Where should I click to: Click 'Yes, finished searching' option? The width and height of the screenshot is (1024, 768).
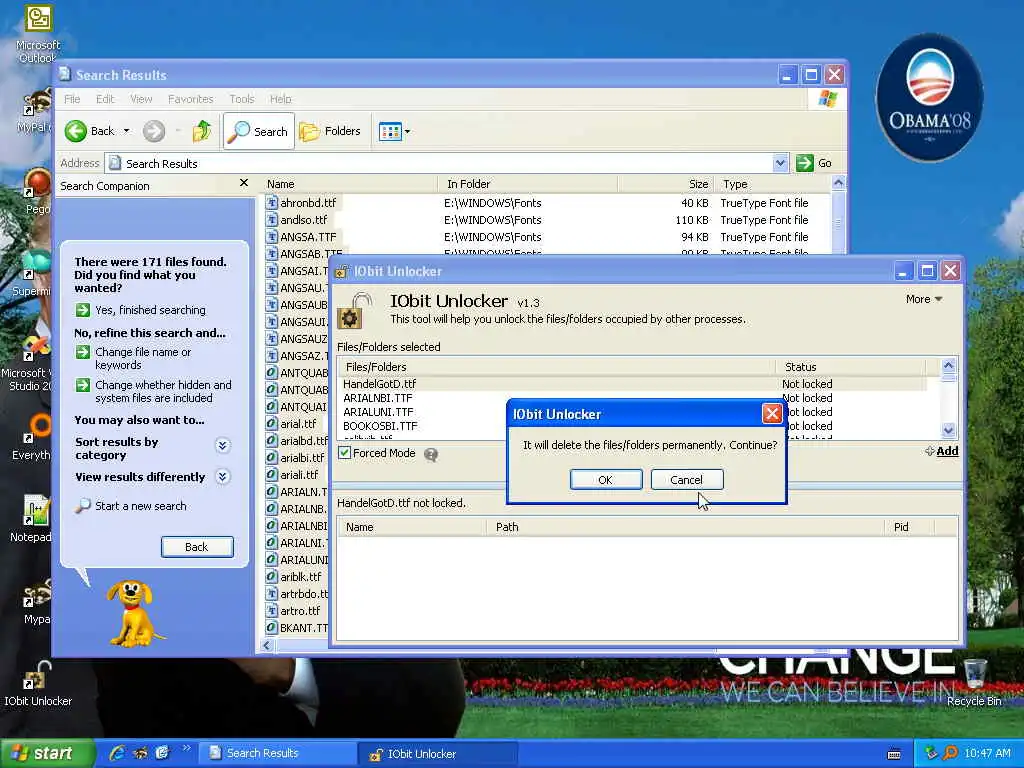point(150,310)
